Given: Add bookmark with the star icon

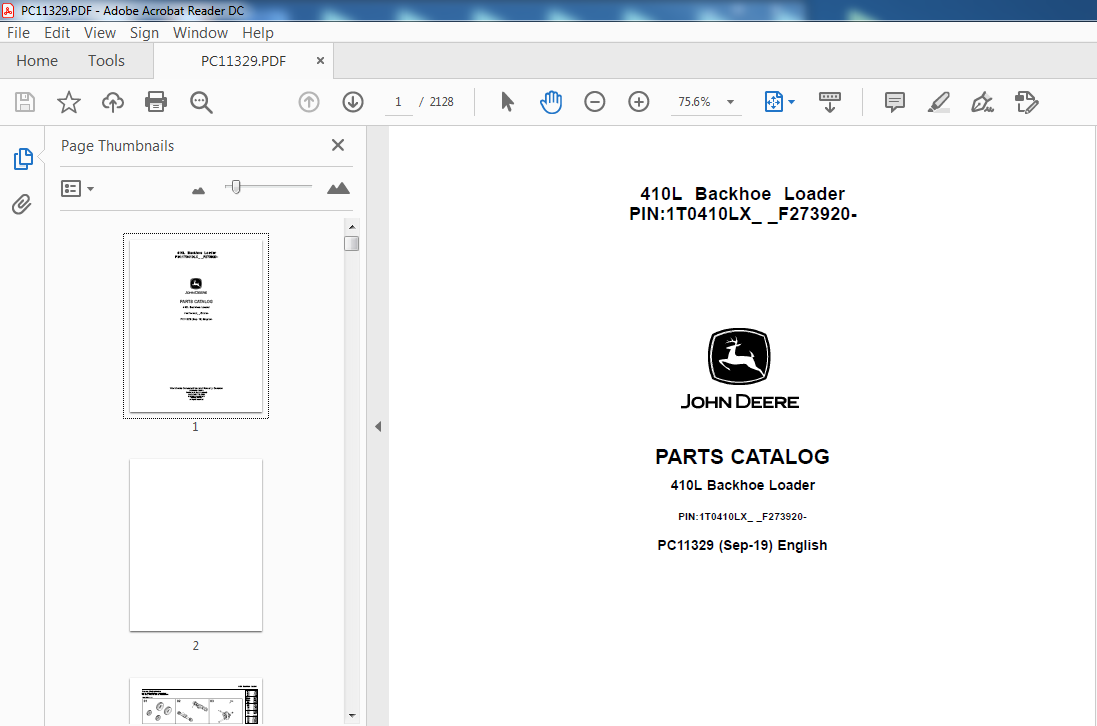Looking at the screenshot, I should (x=69, y=102).
